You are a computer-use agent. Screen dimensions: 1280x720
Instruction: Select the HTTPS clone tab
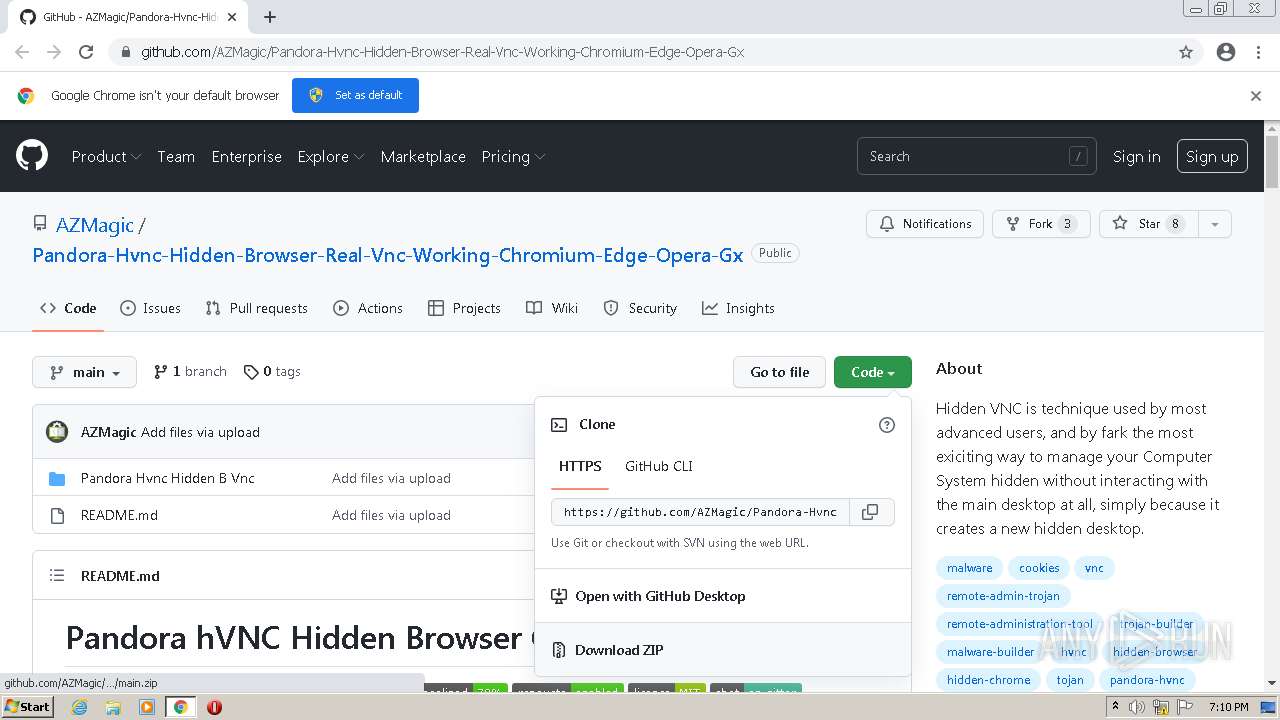(580, 466)
